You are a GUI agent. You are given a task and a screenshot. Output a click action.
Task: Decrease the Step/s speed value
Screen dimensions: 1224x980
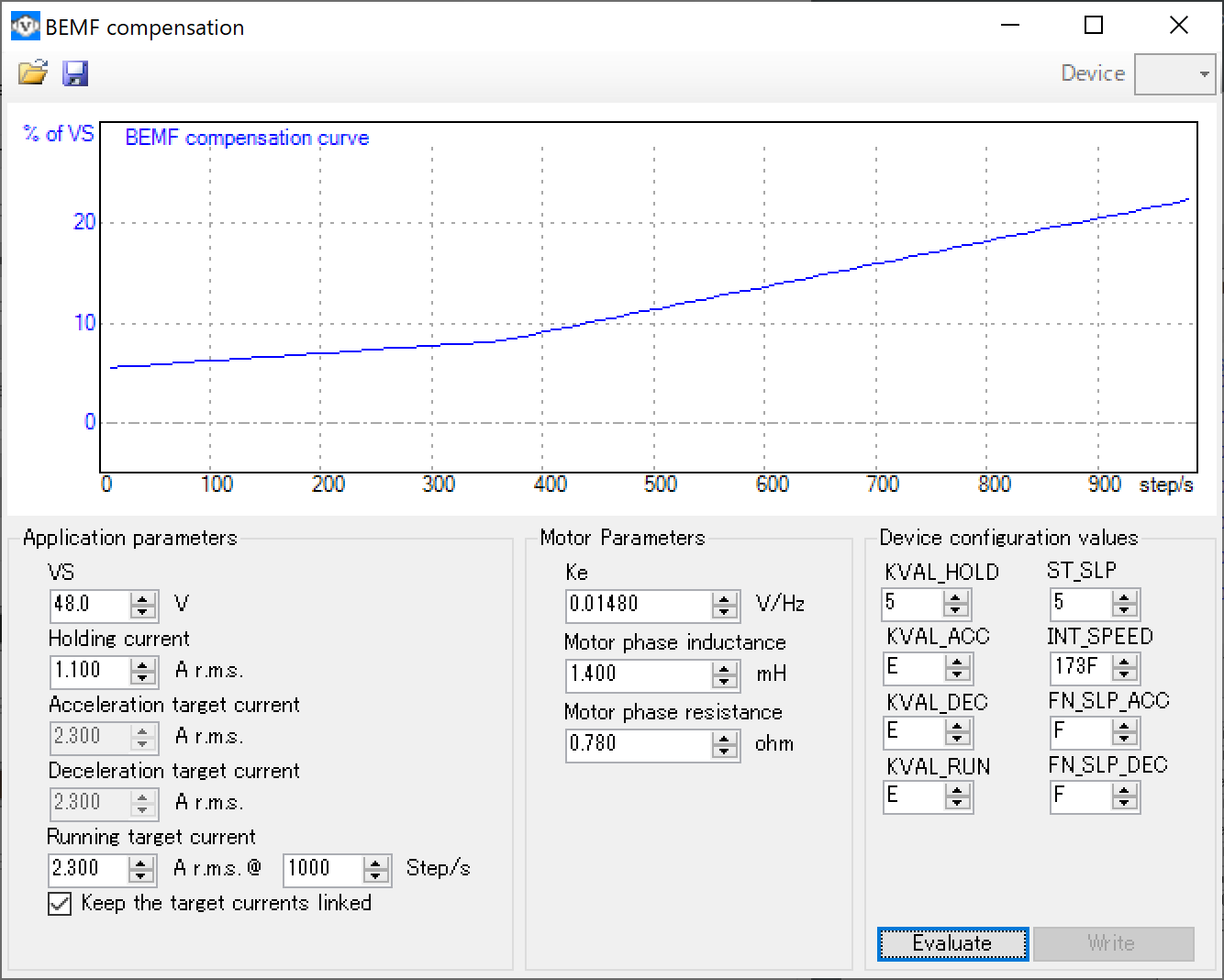pos(376,875)
